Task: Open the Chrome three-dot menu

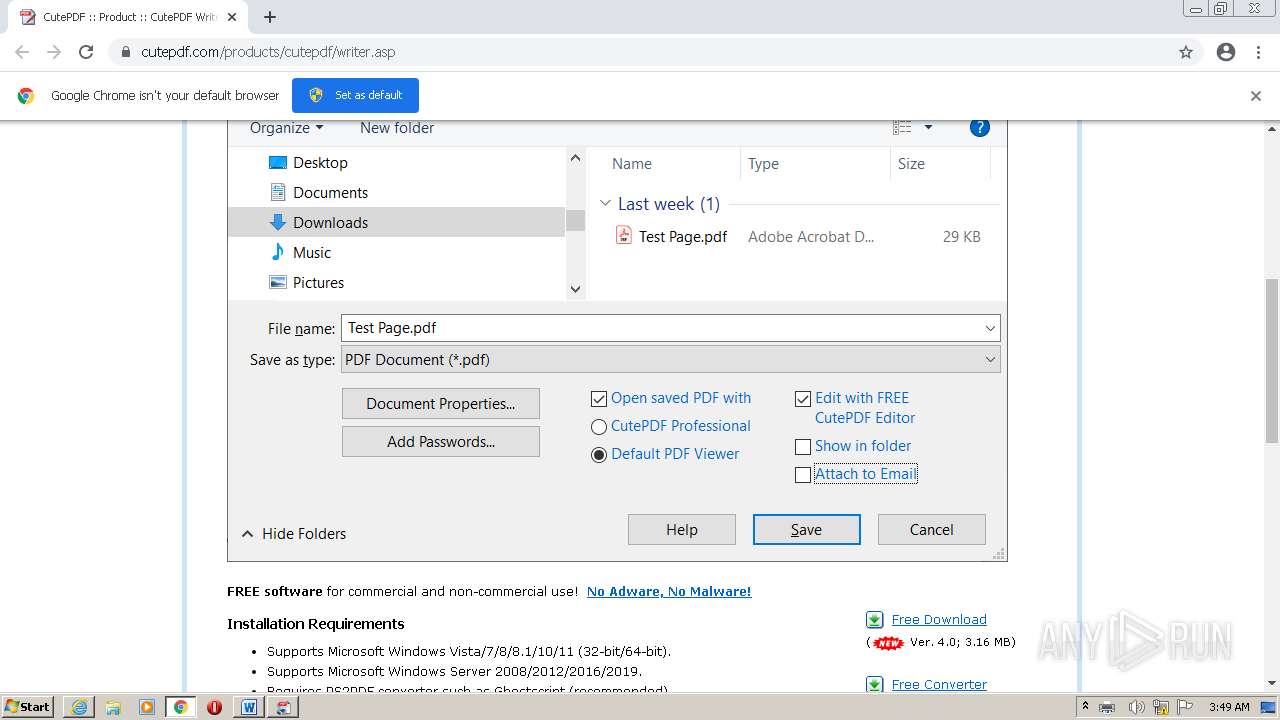Action: click(x=1258, y=52)
